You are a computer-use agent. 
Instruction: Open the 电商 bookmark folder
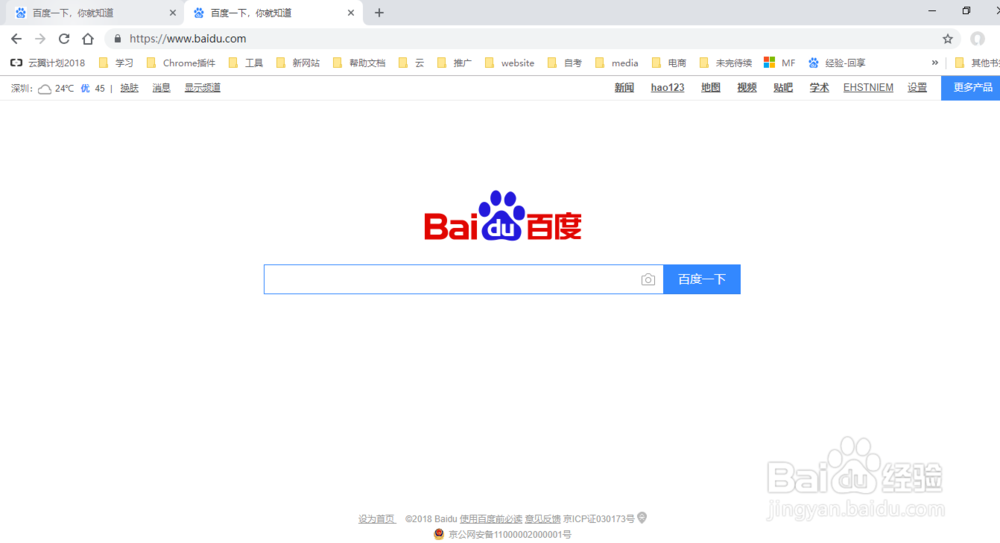click(x=668, y=63)
